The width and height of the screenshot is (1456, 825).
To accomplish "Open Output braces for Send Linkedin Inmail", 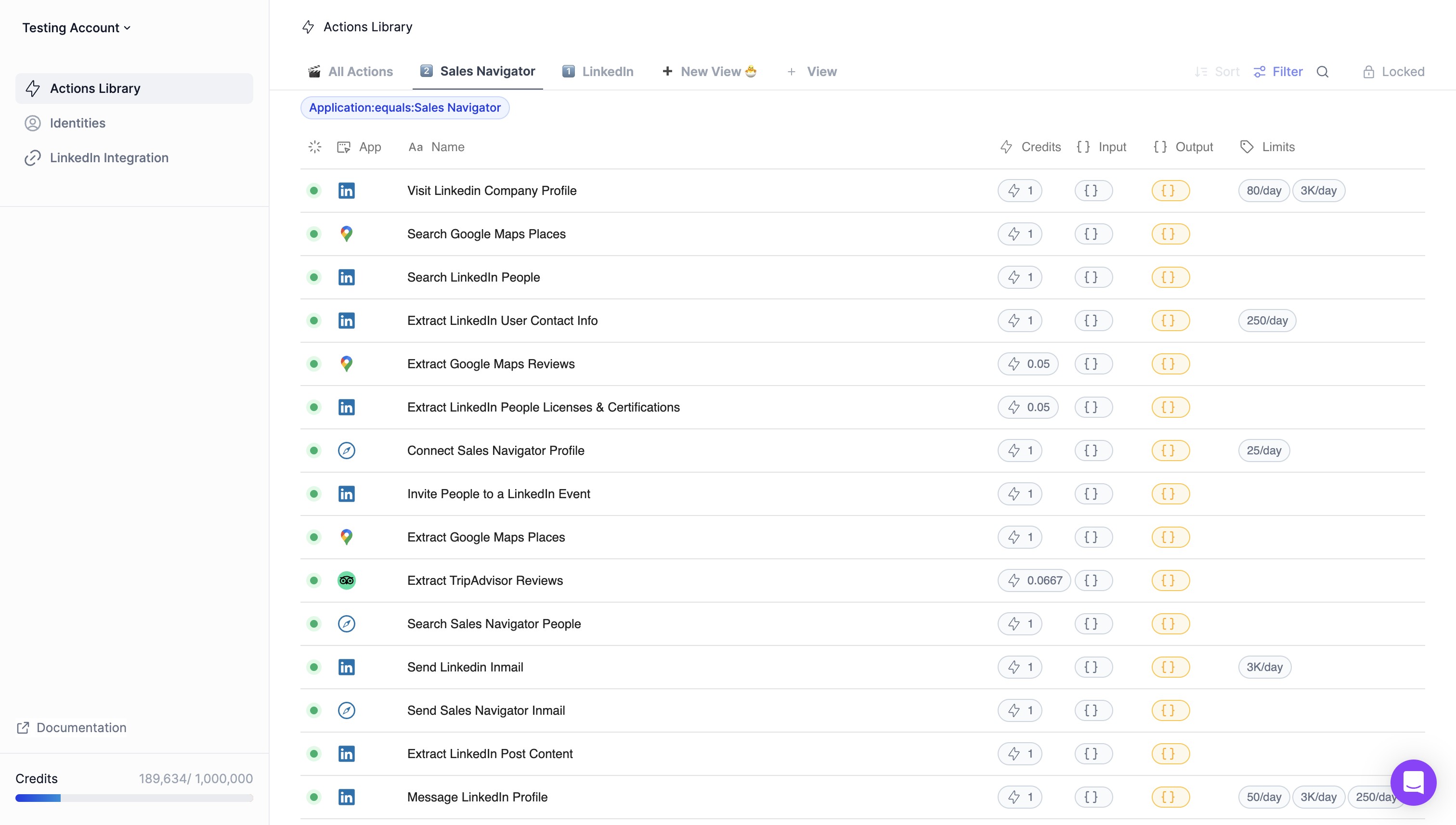I will coord(1170,667).
